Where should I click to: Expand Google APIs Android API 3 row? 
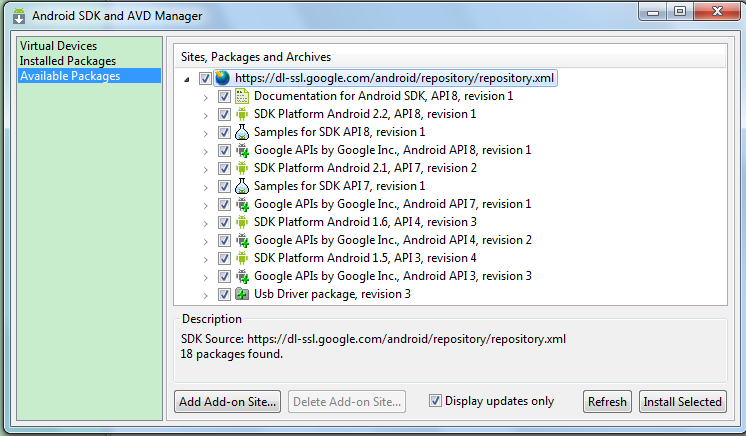(206, 278)
